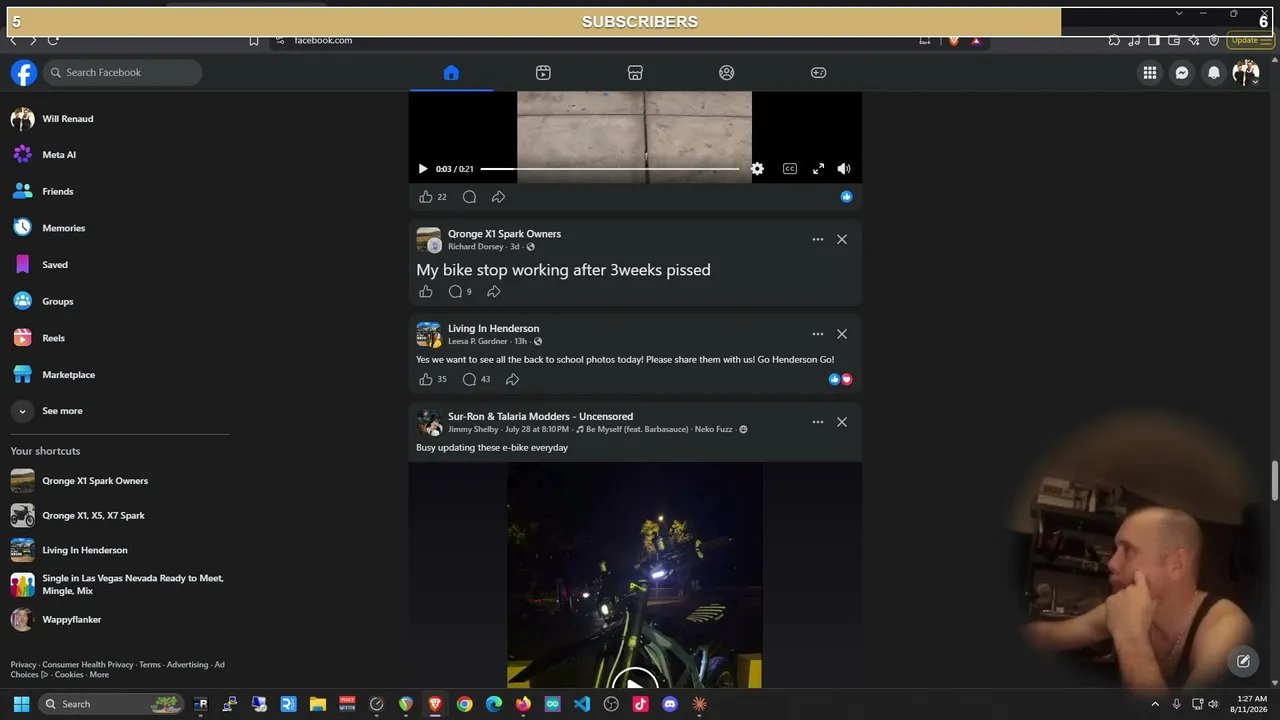Open the account profile menu

[x=1246, y=72]
